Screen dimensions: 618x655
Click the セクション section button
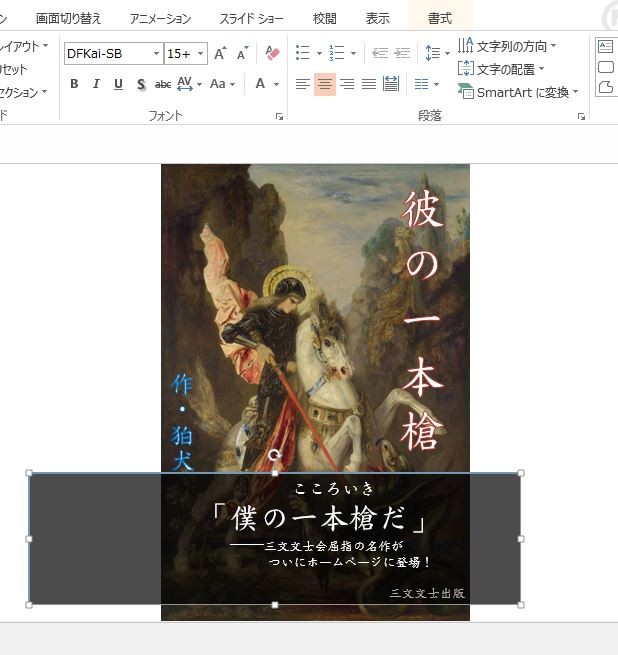tap(23, 92)
